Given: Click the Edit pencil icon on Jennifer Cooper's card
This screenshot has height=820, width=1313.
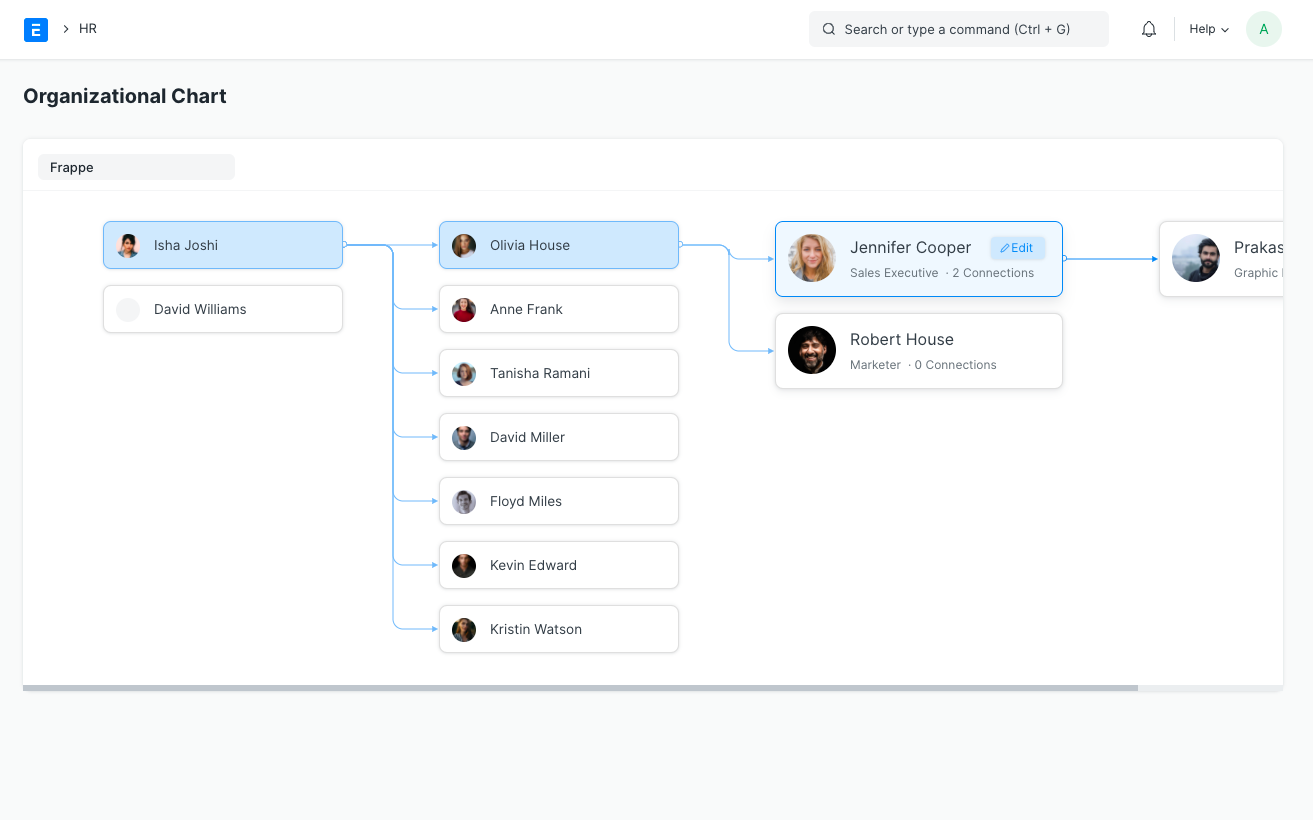Looking at the screenshot, I should 1017,247.
